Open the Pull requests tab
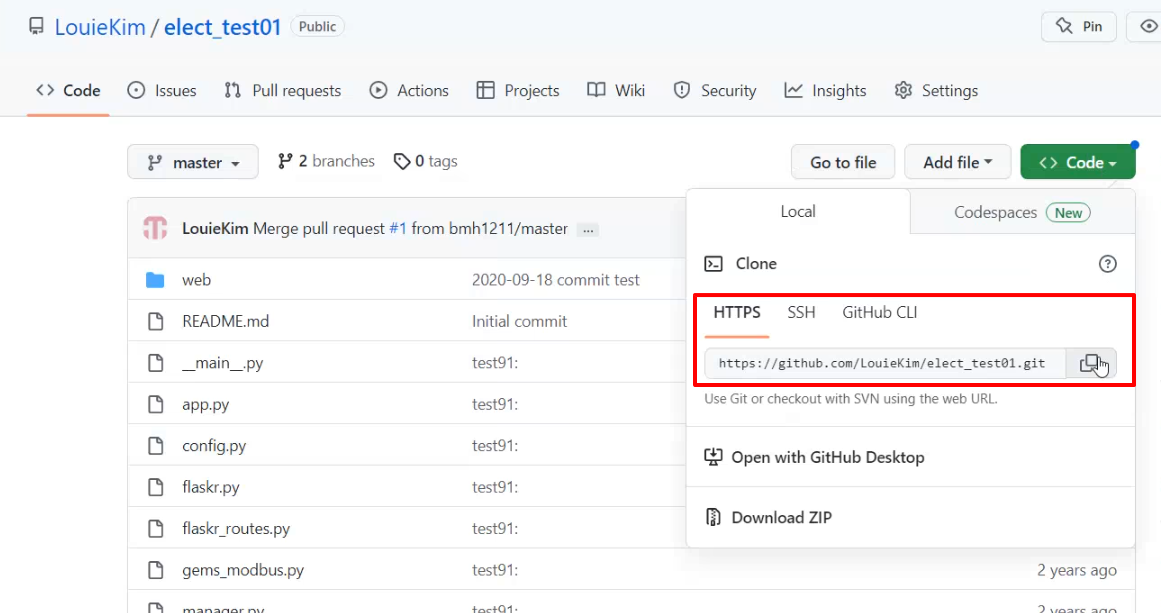Viewport: 1161px width, 613px height. (282, 90)
